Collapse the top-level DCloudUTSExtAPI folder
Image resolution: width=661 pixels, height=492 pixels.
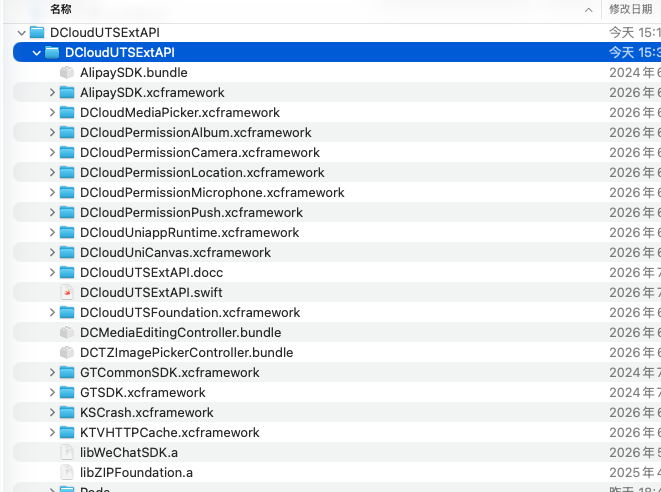pyautogui.click(x=21, y=33)
